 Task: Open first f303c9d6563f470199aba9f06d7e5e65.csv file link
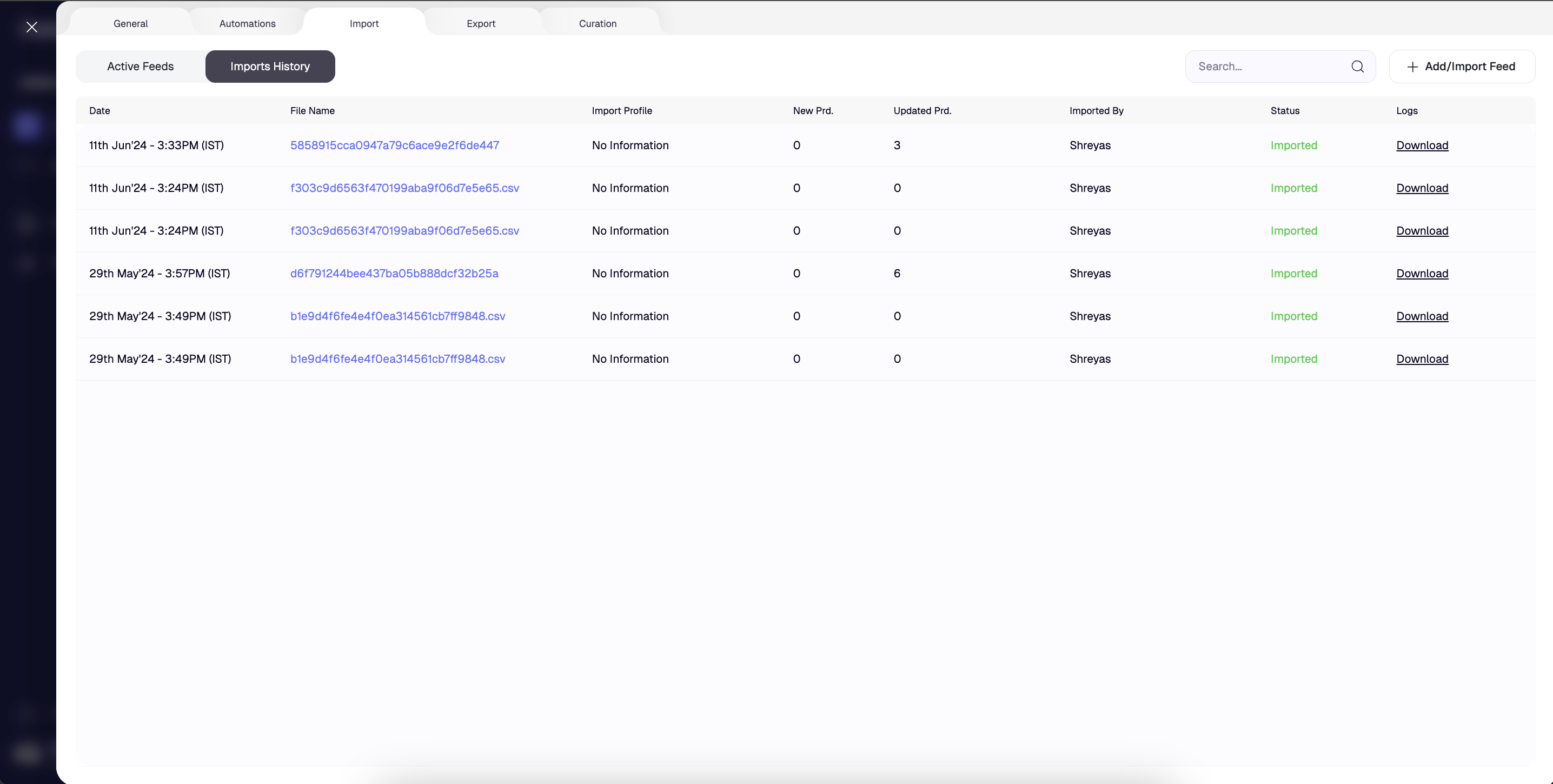(404, 188)
